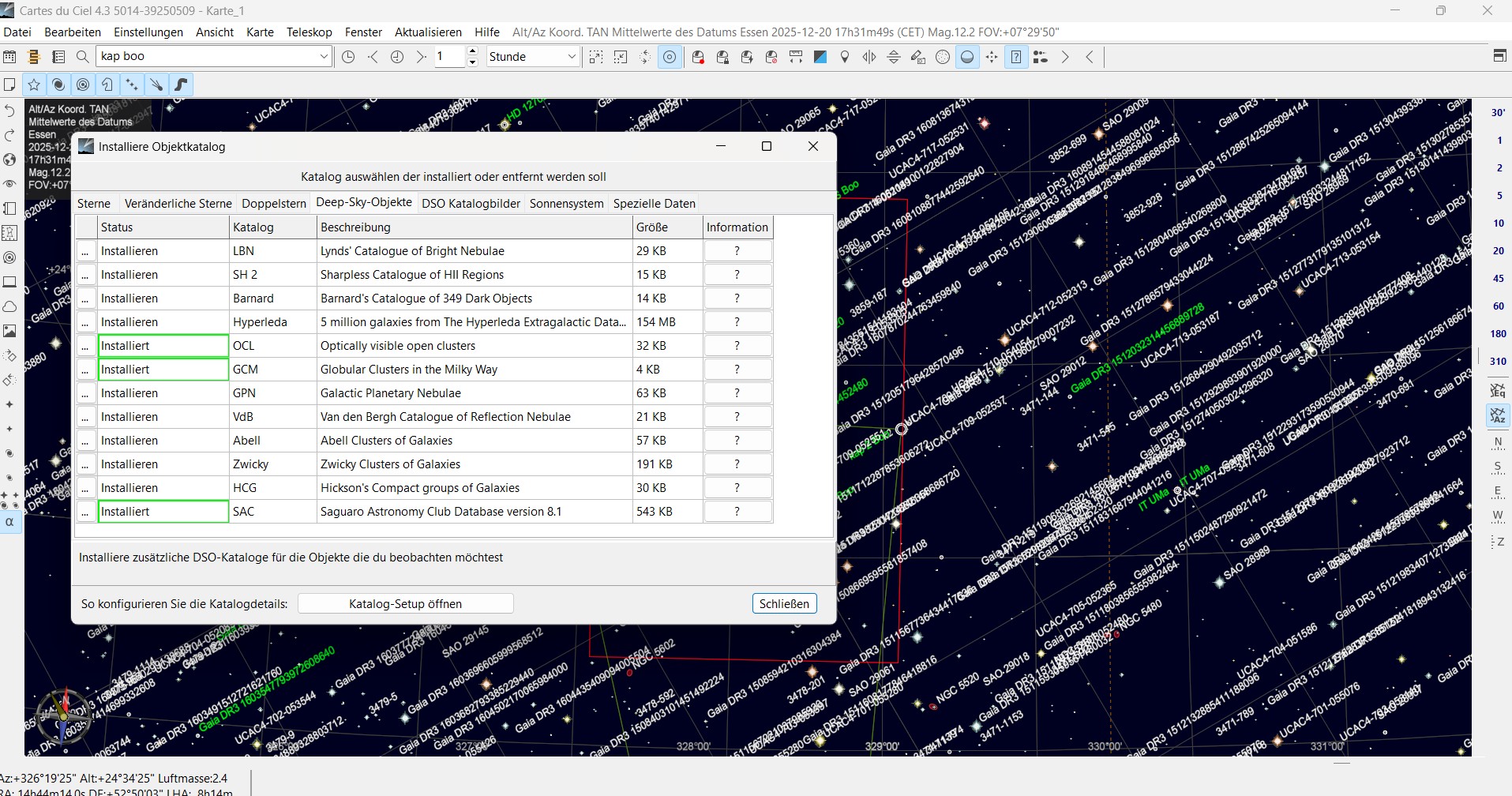
Task: Switch to equatorial Eq coordinates
Action: [1498, 390]
